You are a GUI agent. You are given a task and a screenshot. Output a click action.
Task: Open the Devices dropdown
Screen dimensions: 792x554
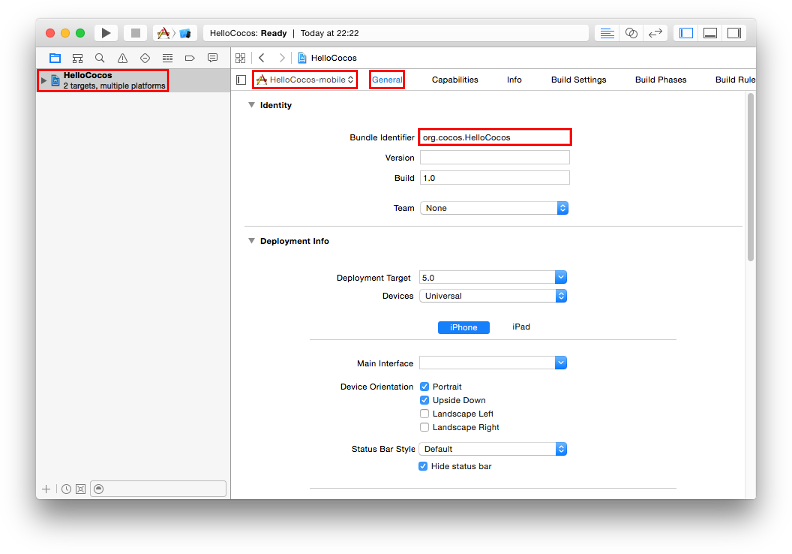coord(493,296)
